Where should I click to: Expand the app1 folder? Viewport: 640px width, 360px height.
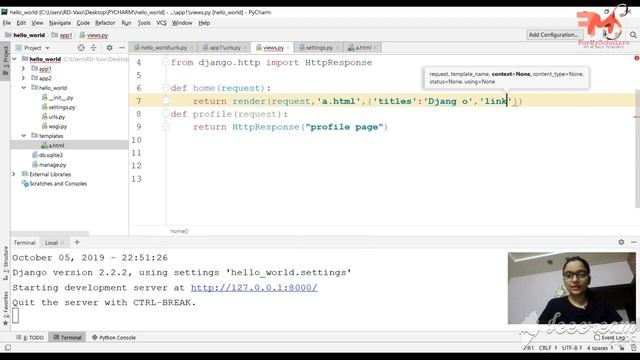coord(24,69)
